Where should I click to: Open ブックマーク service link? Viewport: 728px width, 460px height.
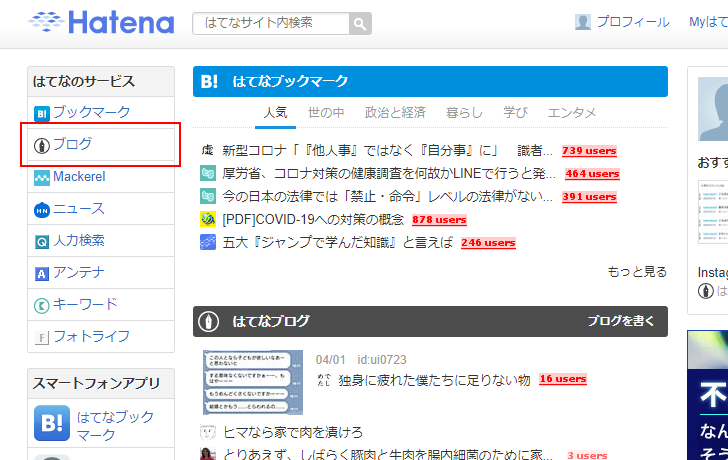coord(91,112)
